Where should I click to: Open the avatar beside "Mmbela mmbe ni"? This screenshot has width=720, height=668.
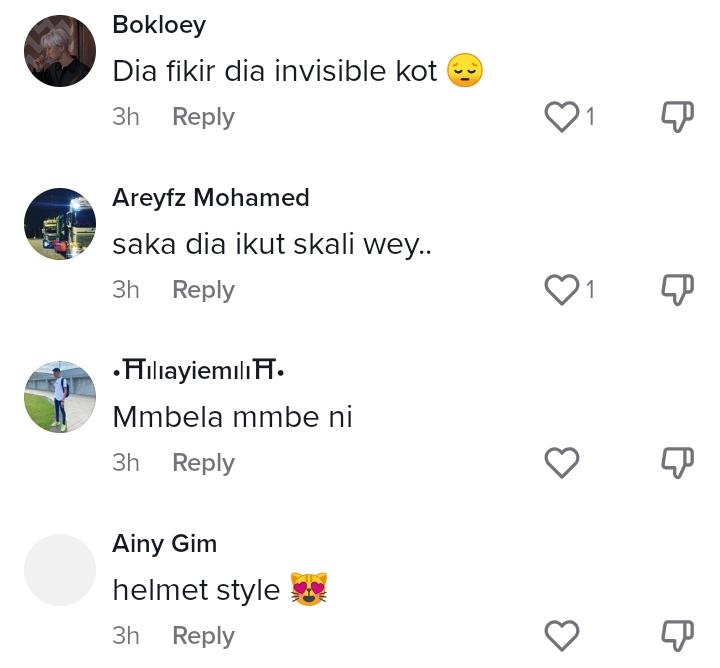(x=60, y=397)
